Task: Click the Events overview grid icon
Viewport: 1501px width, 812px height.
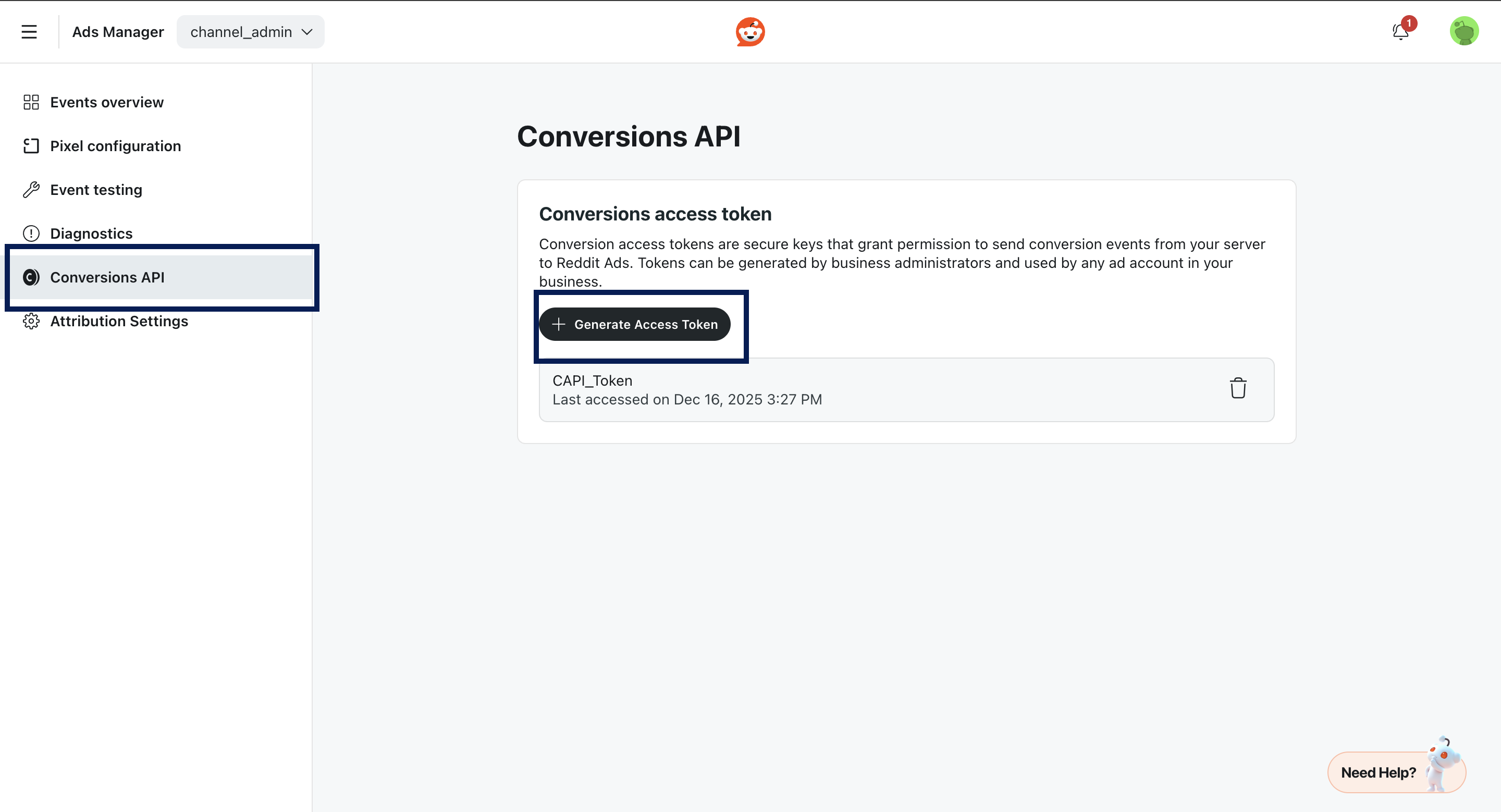Action: (31, 103)
